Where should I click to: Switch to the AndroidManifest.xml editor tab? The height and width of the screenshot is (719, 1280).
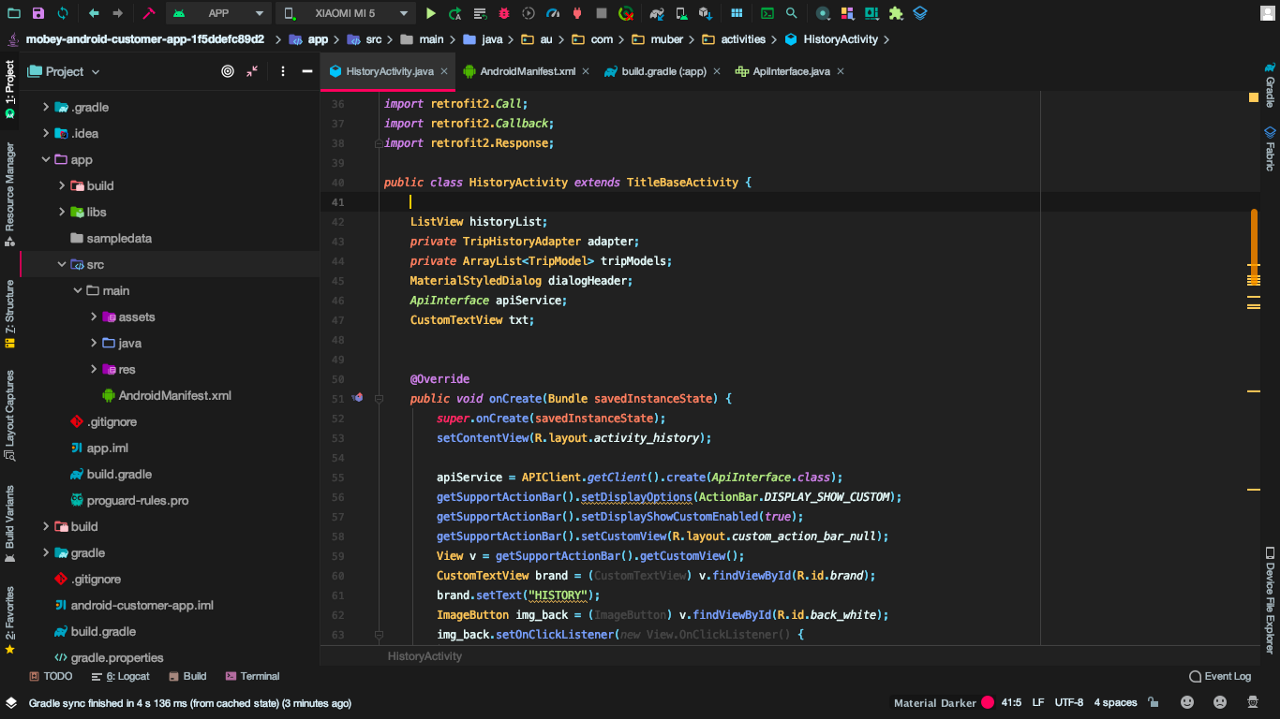(526, 72)
